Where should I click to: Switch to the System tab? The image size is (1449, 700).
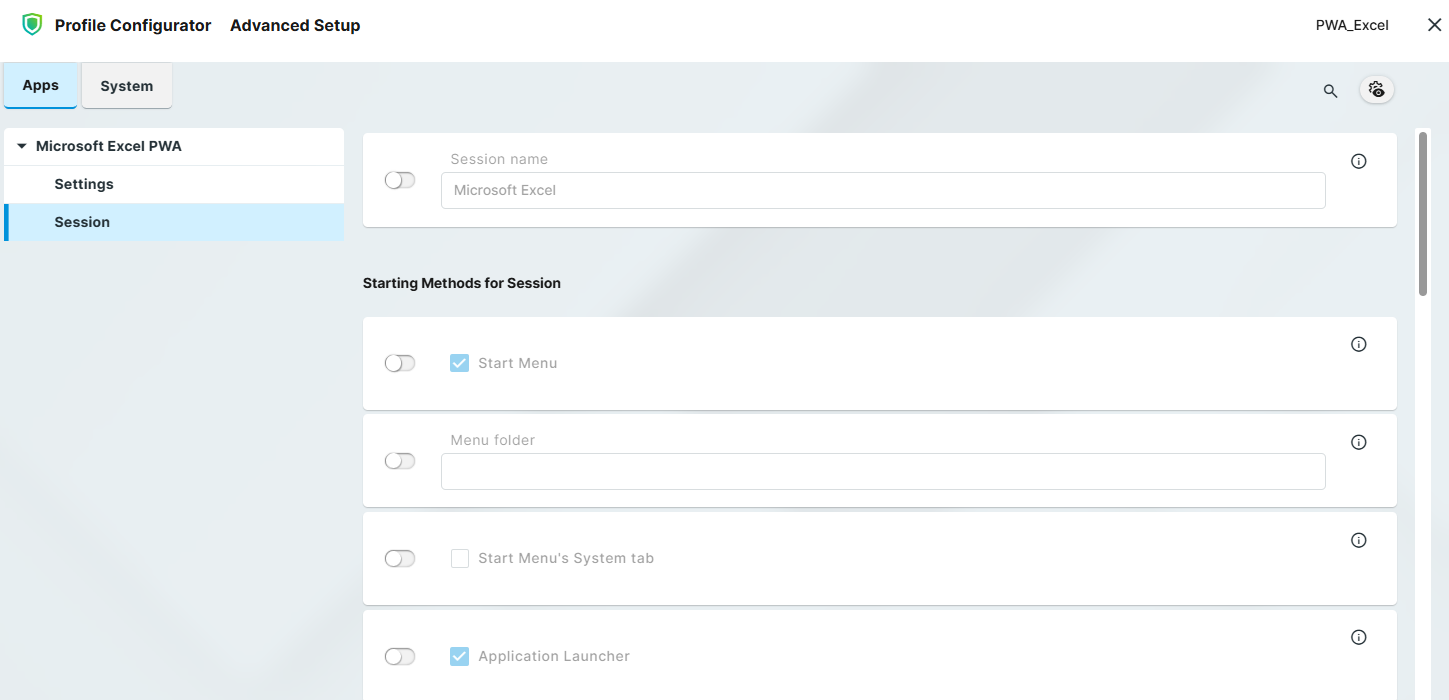point(126,86)
